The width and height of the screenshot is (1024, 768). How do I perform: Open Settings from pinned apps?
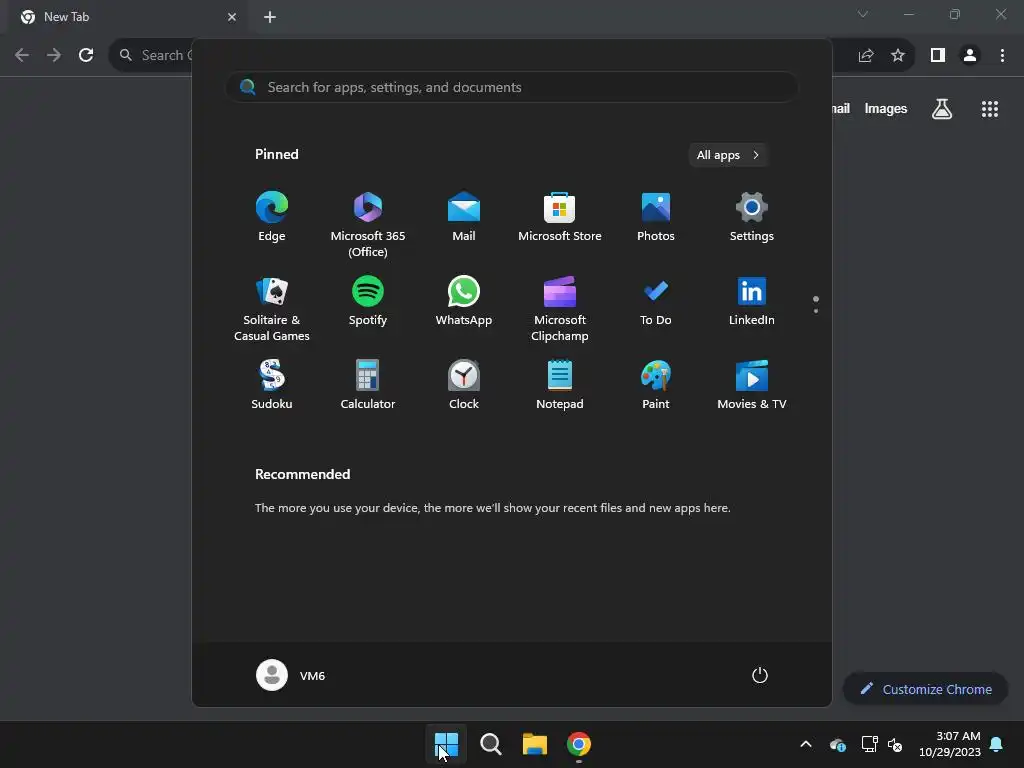coord(752,217)
